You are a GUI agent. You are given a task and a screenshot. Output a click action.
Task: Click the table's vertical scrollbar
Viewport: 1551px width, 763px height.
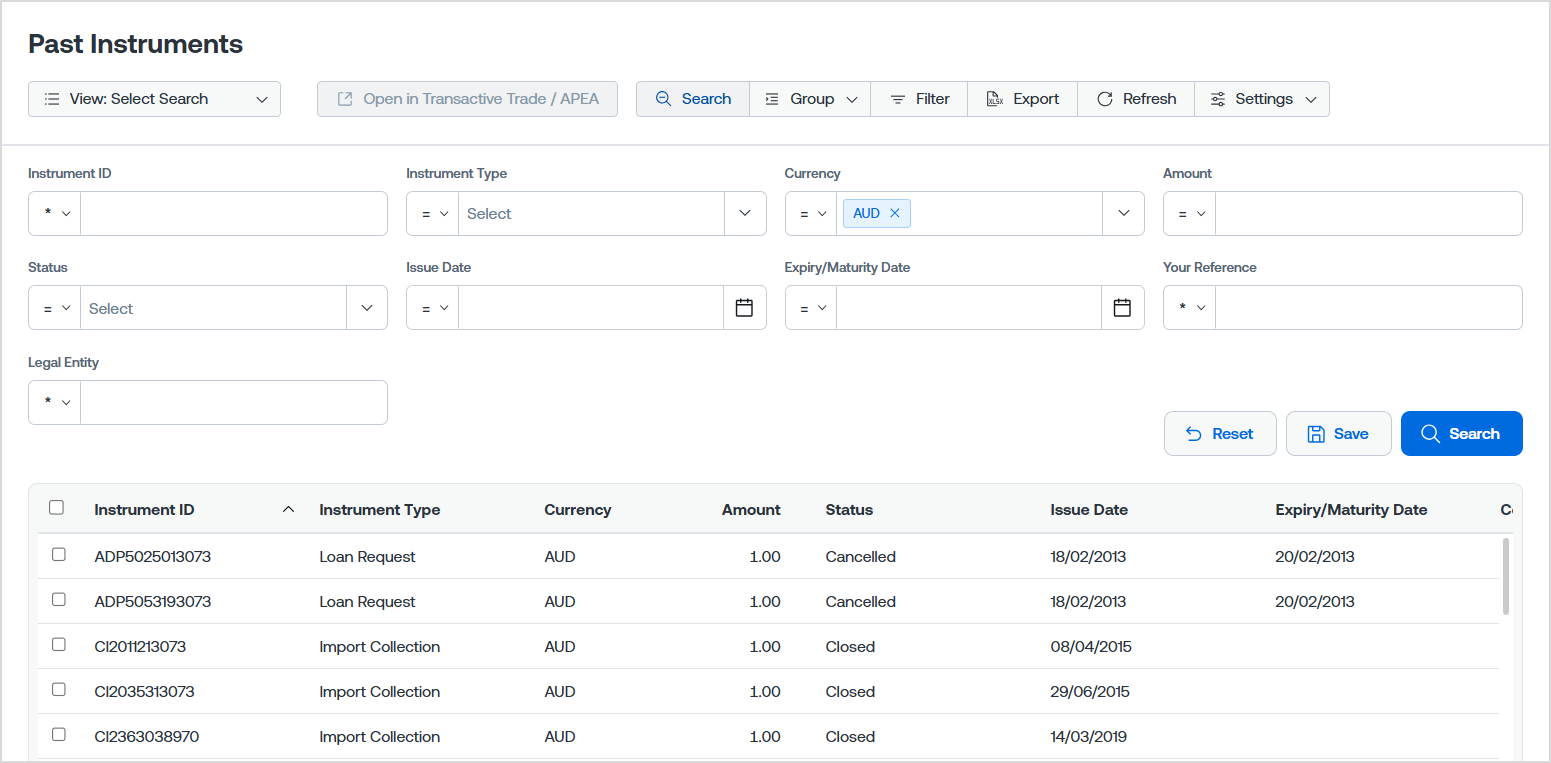pyautogui.click(x=1506, y=576)
